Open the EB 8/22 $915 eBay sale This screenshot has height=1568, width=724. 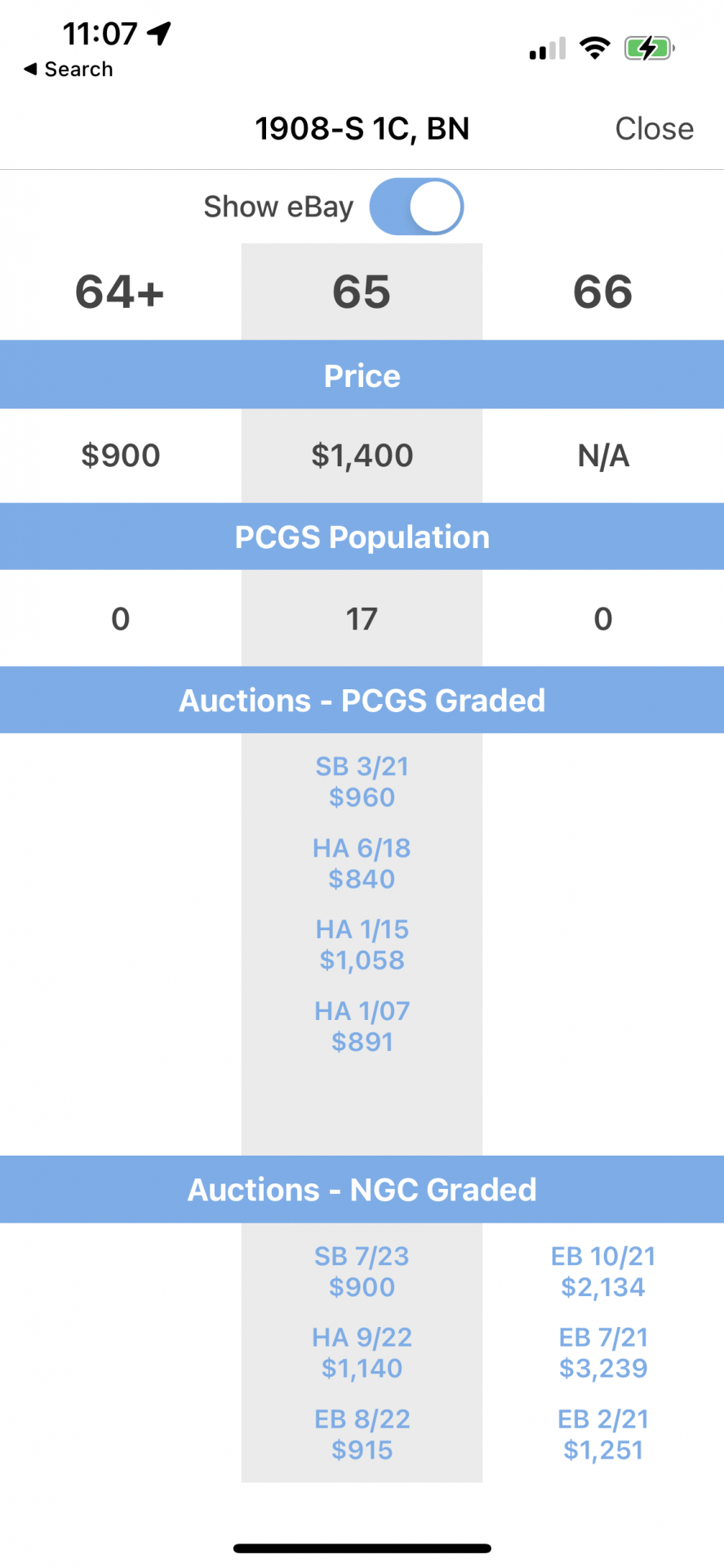[362, 1434]
